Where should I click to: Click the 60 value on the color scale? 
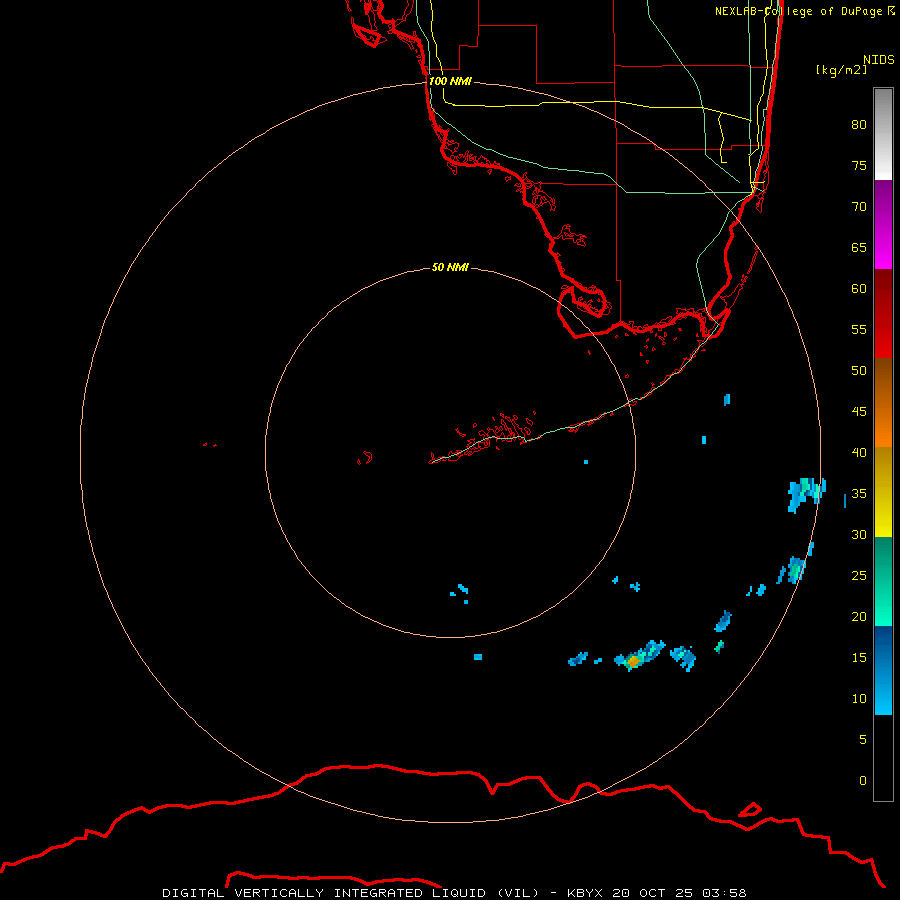click(x=859, y=289)
